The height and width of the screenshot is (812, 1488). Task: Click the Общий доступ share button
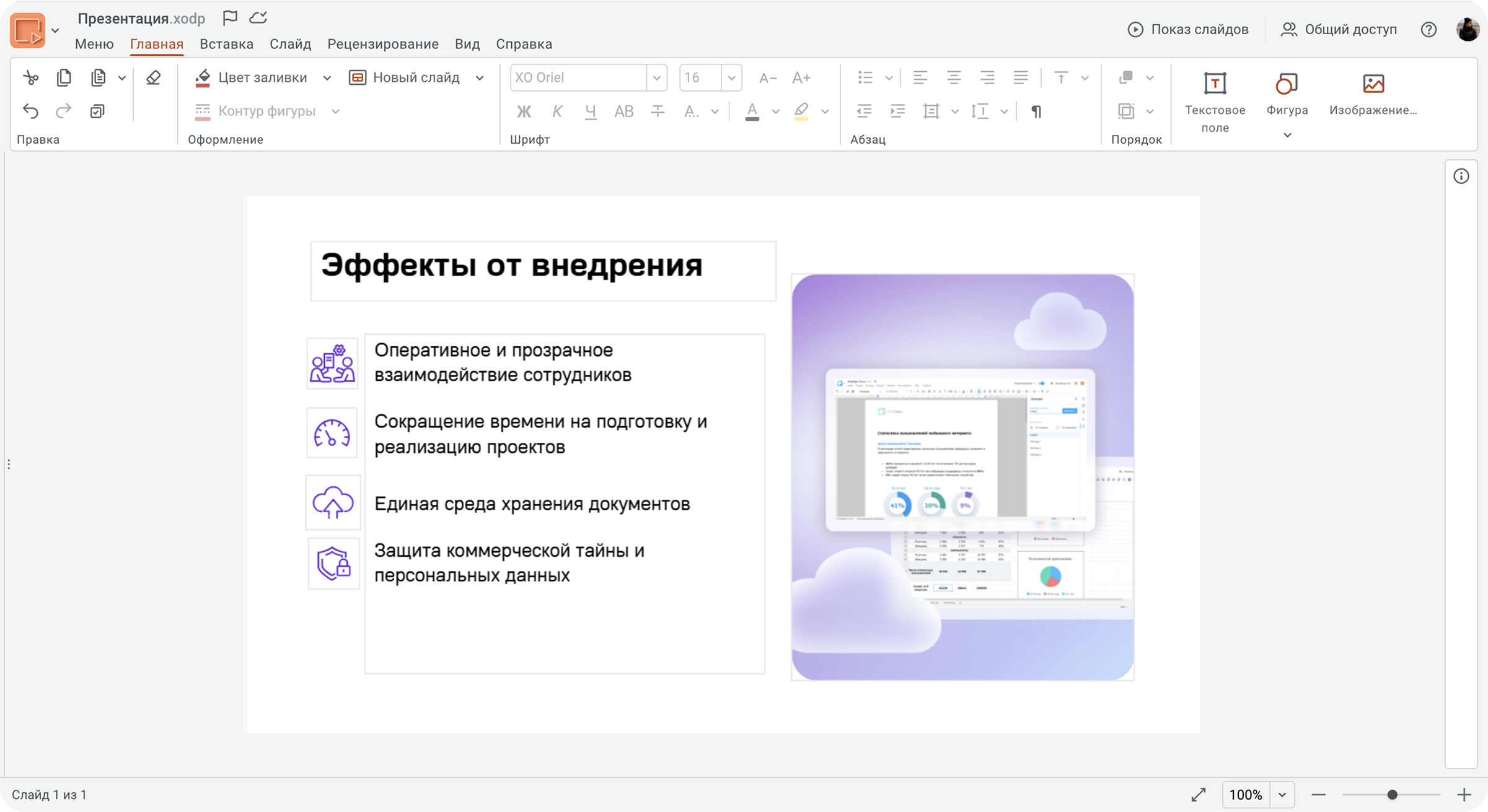tap(1339, 29)
